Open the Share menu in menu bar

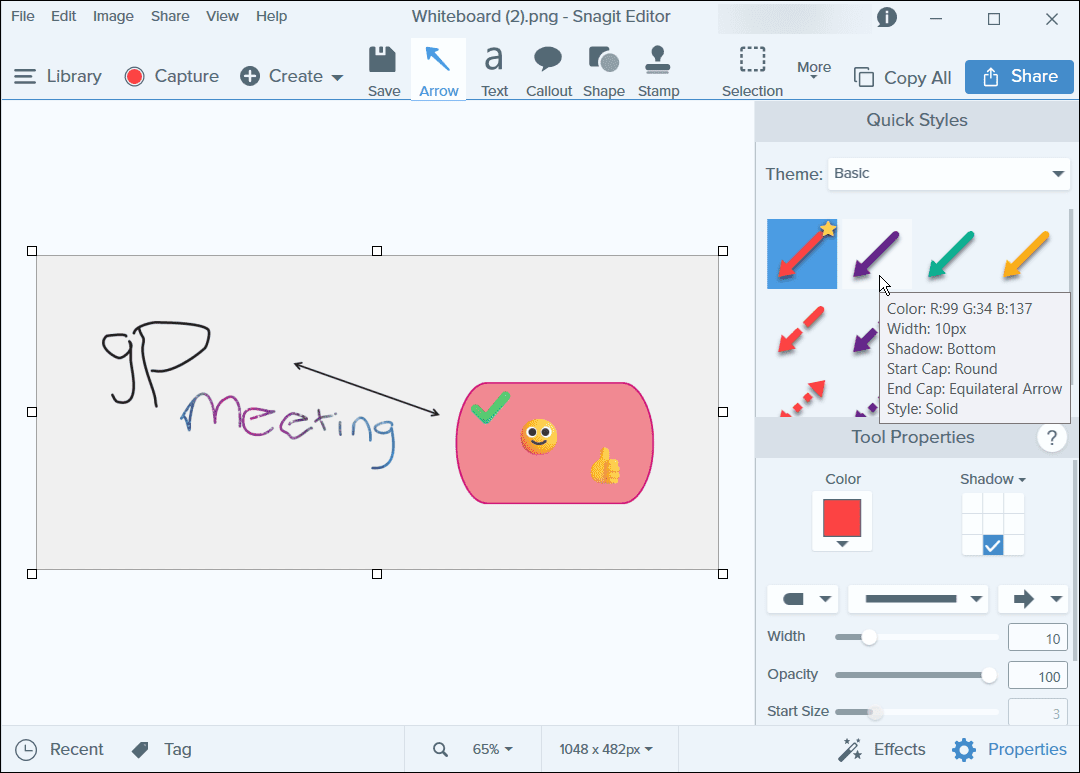pyautogui.click(x=170, y=15)
